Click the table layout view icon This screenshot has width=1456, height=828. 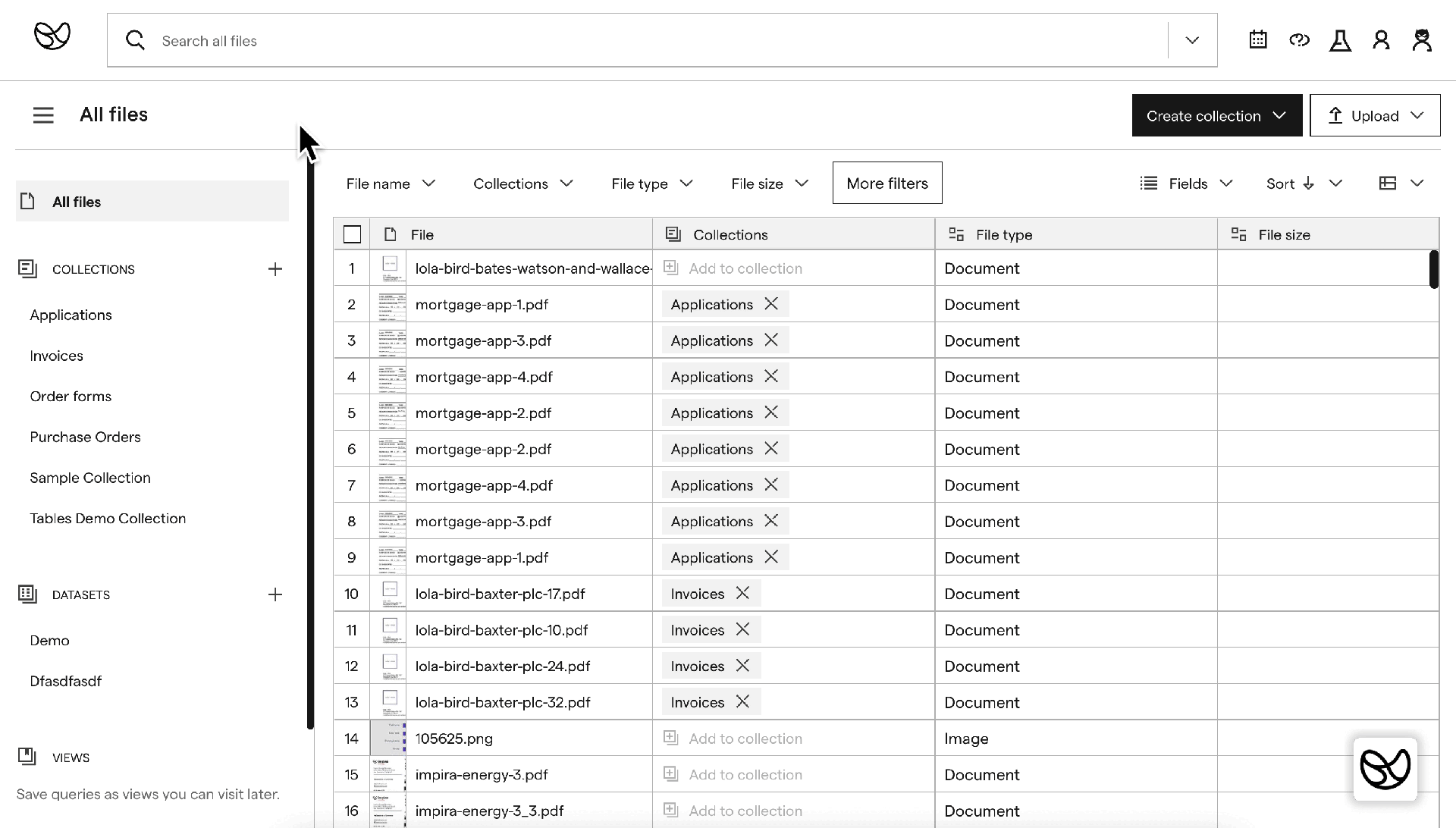1387,183
